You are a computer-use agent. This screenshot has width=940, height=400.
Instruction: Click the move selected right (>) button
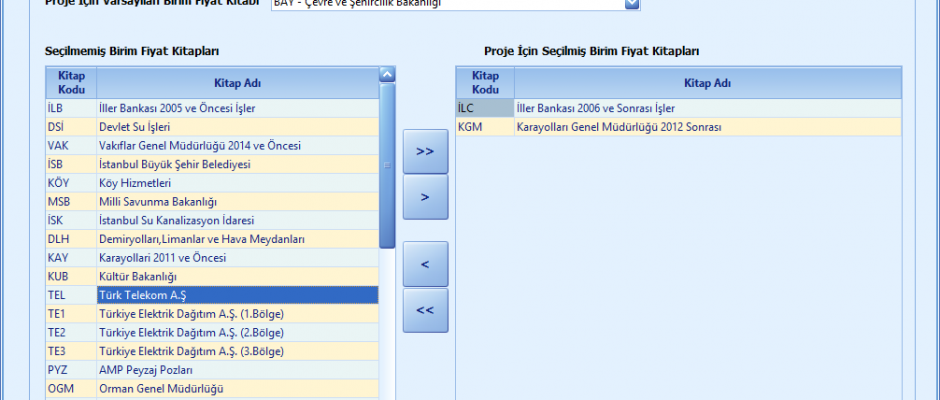[425, 197]
